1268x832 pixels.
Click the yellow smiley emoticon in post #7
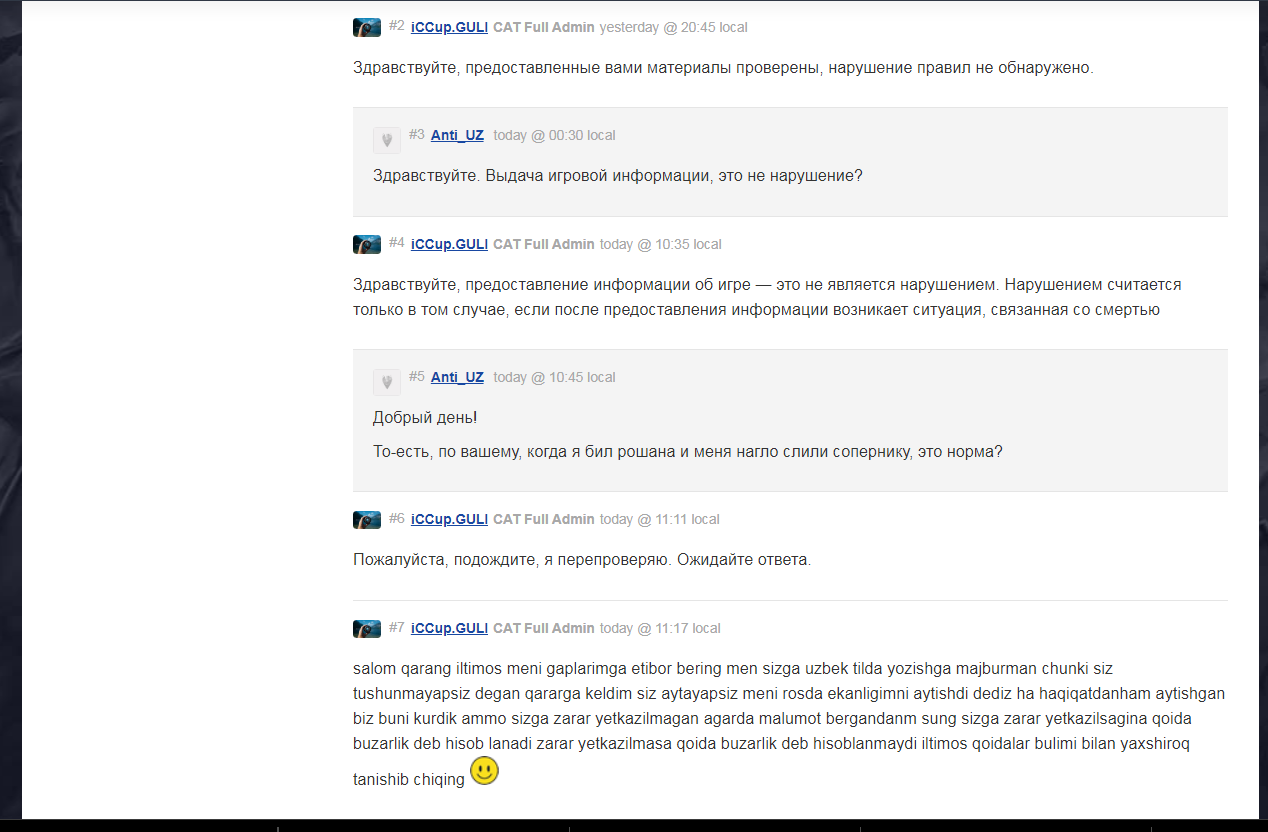coord(484,770)
